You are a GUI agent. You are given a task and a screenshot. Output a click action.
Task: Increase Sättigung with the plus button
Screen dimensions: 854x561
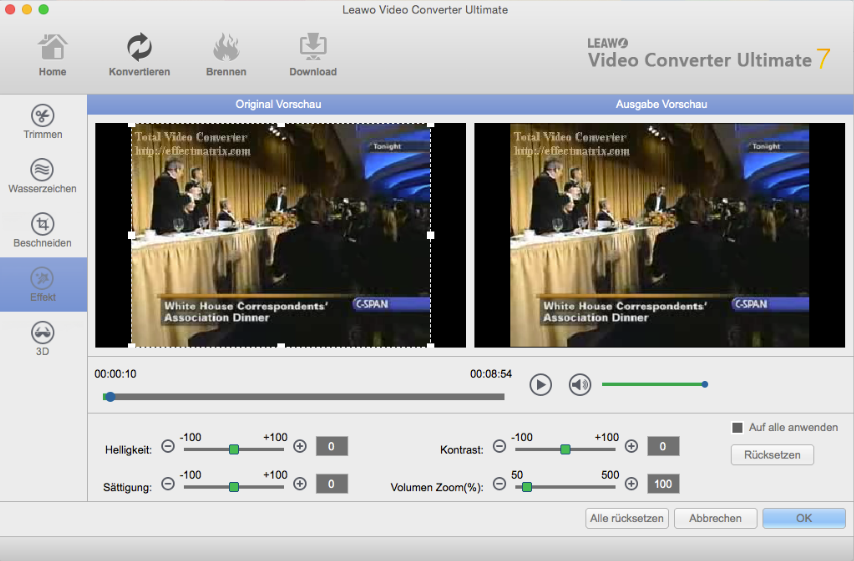coord(300,484)
